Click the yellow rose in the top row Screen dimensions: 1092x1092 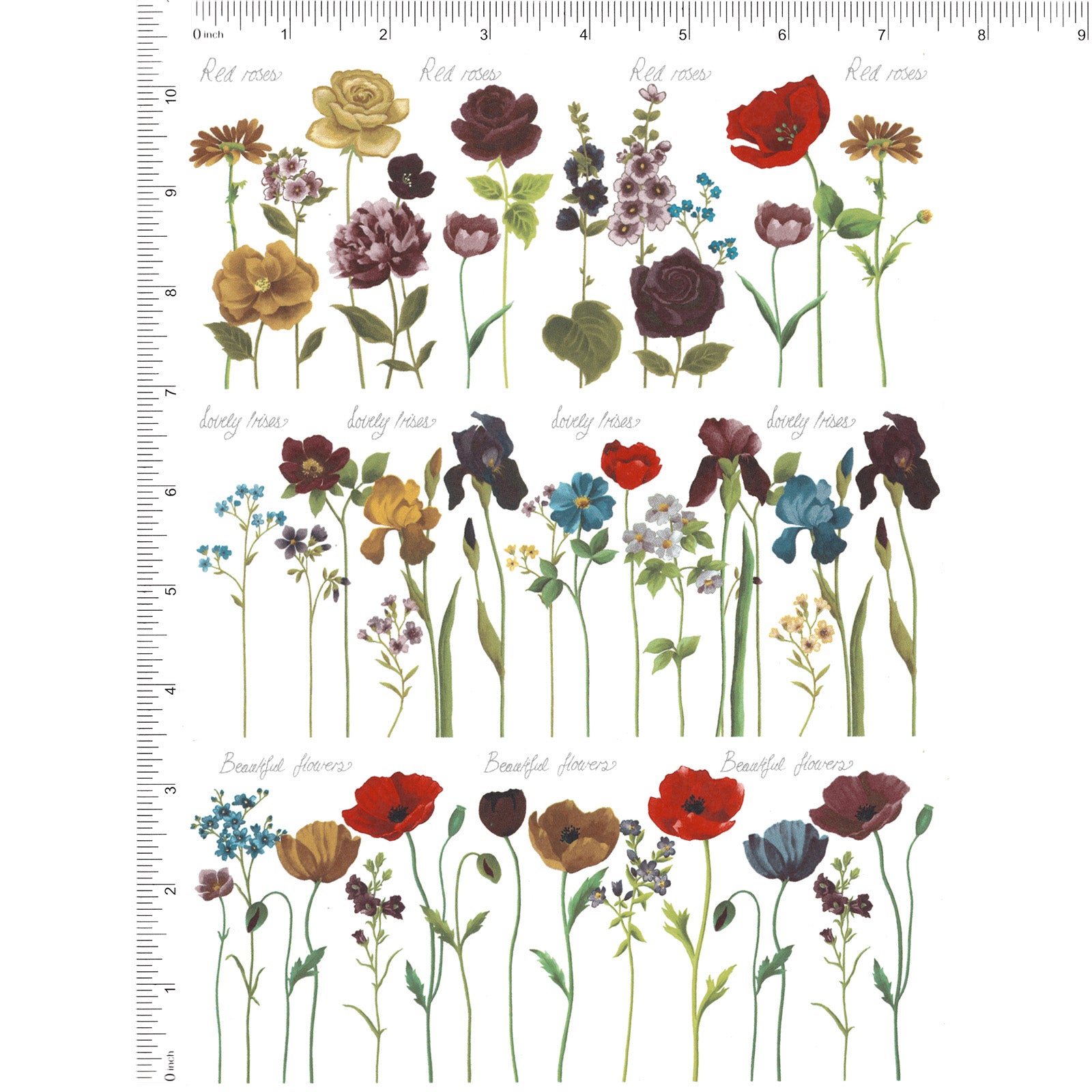point(358,110)
